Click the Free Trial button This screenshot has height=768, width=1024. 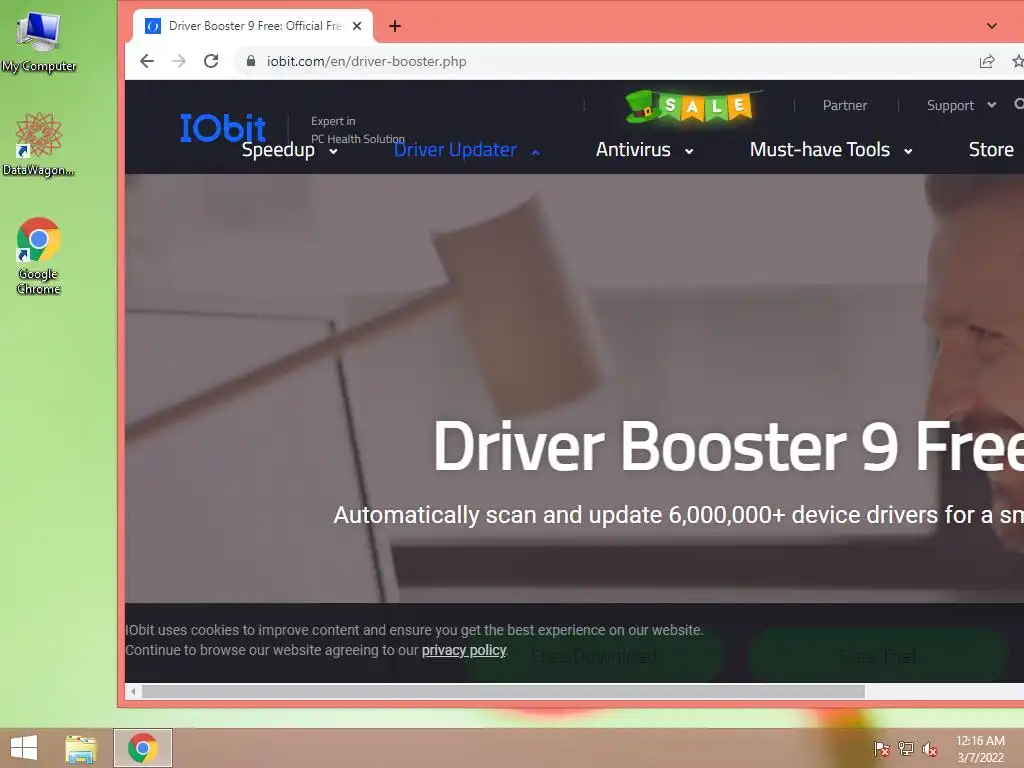pyautogui.click(x=877, y=656)
